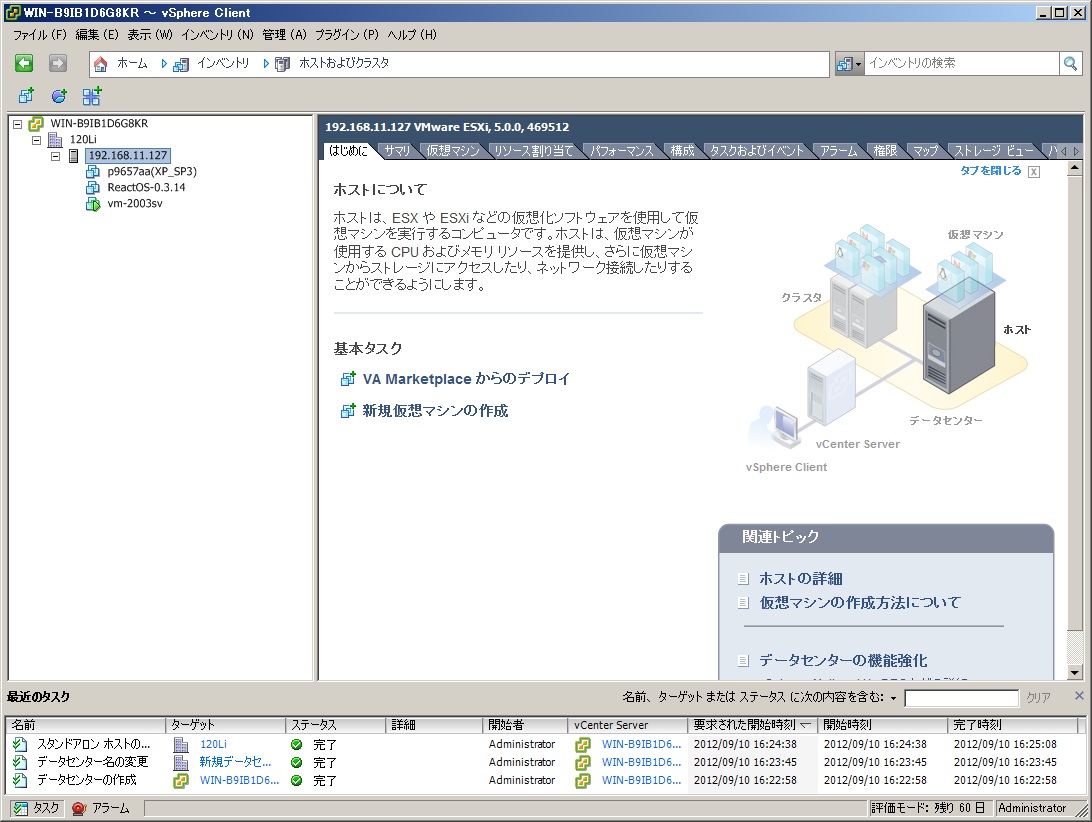Click the magnifier search button
Screen dimensions: 1092x822
[x=1070, y=63]
